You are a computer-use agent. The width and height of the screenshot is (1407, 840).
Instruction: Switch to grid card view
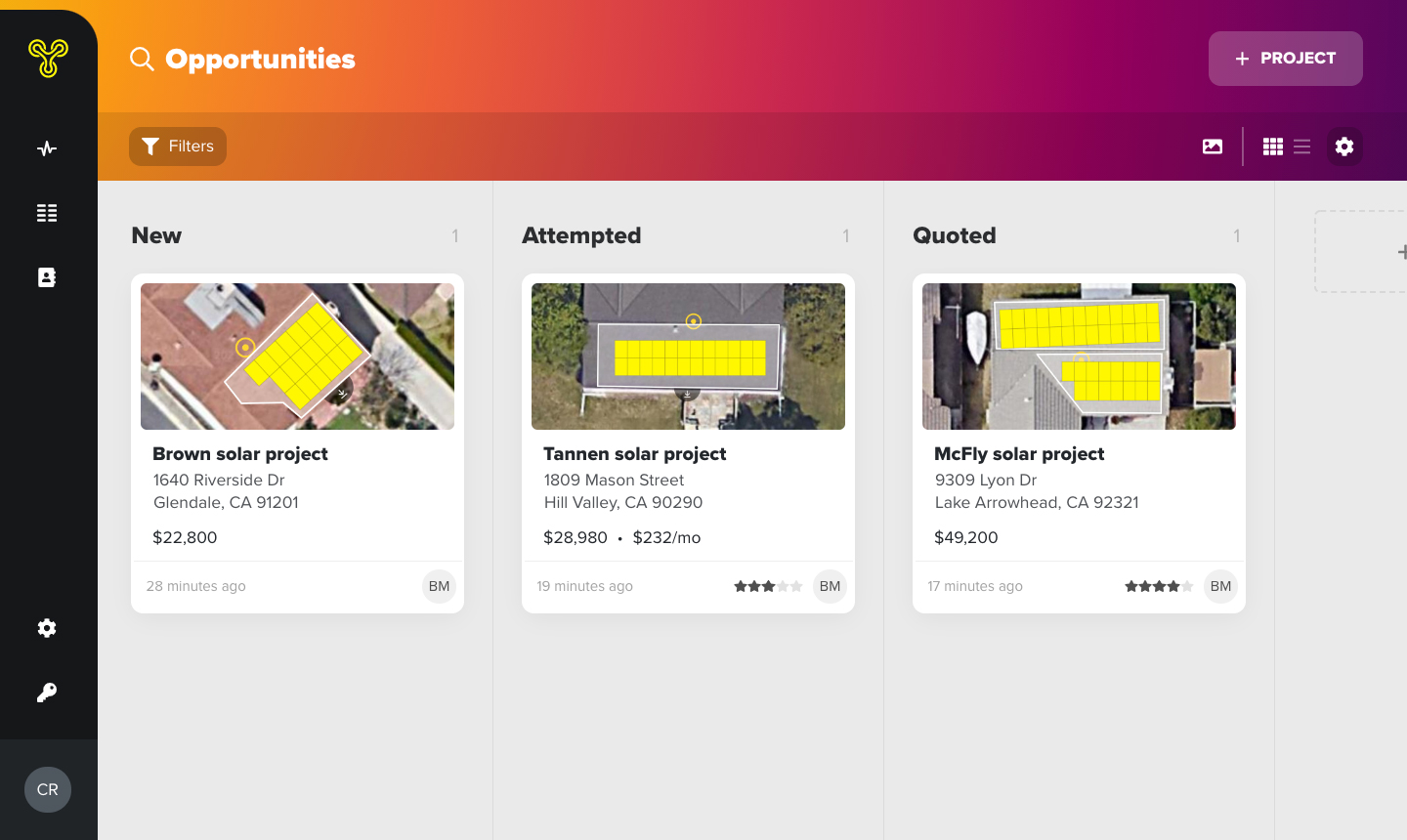[x=1272, y=147]
